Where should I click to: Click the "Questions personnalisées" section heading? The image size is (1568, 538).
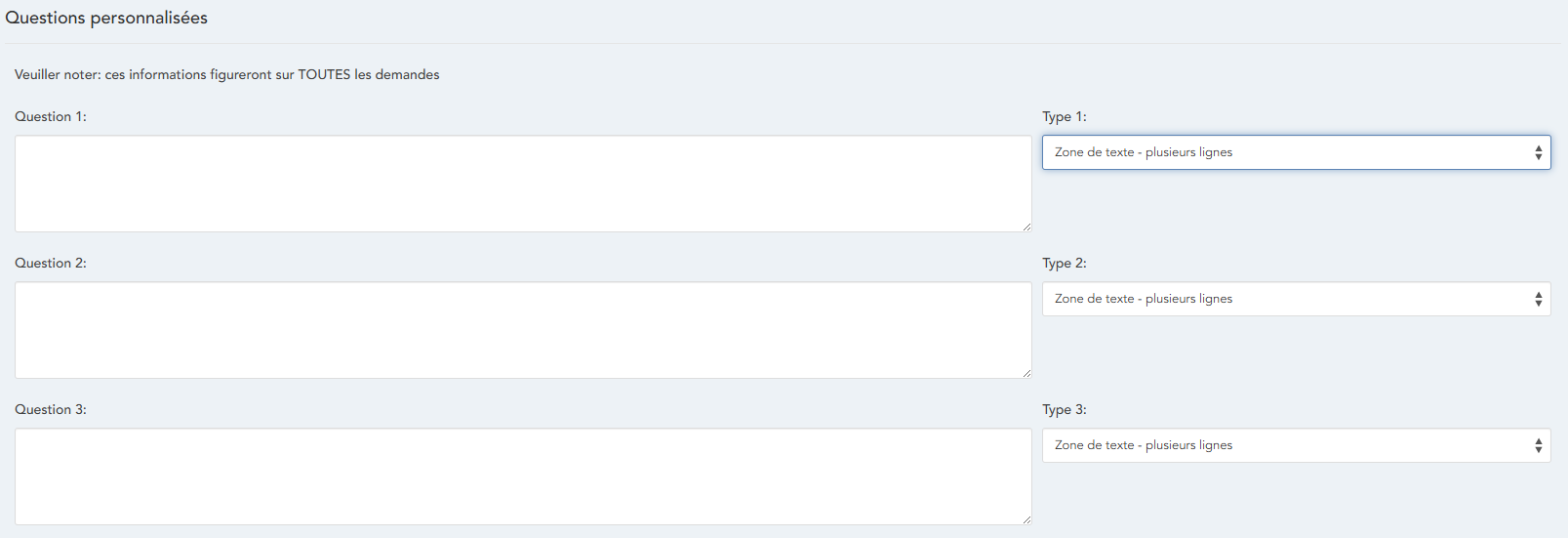coord(106,18)
